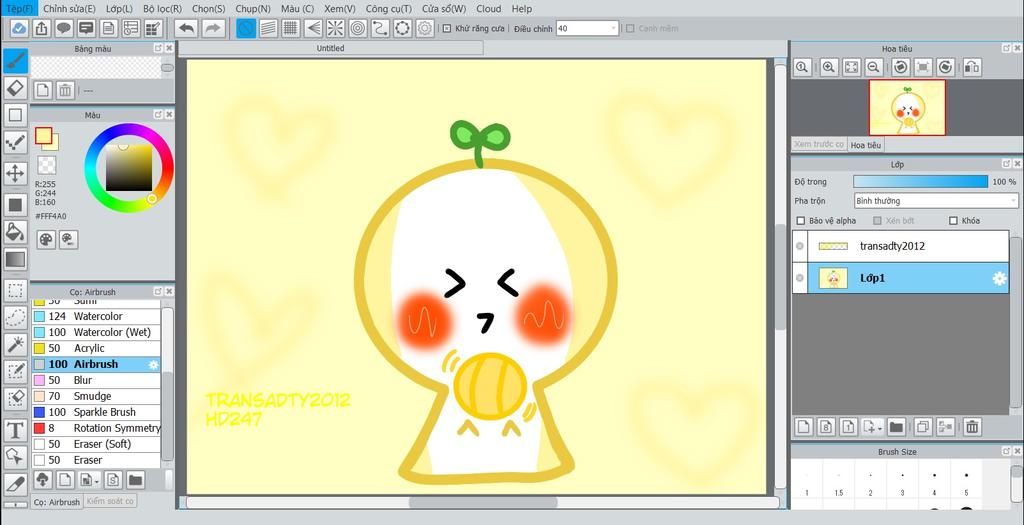Activate the Magic Wand tool
The image size is (1024, 525).
[x=16, y=344]
